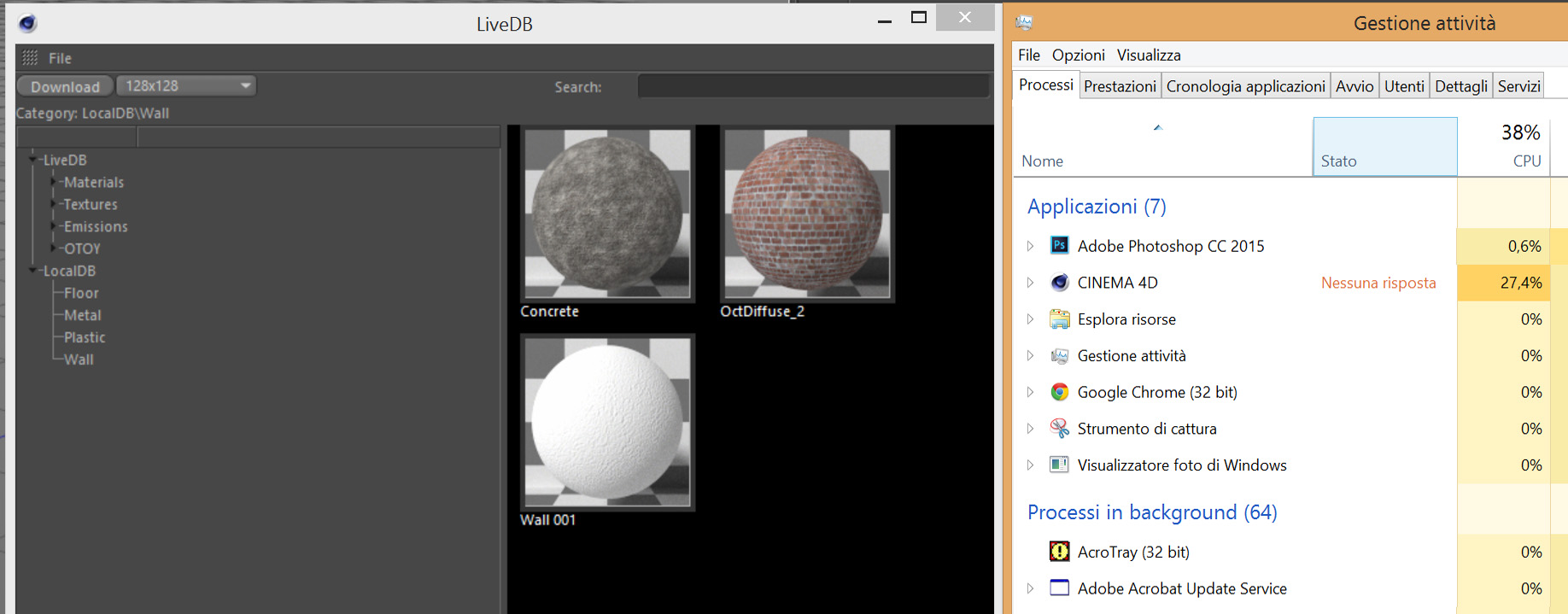Screen dimensions: 1568x614
Task: Expand the Strumento di cattura process row
Action: (x=1030, y=429)
